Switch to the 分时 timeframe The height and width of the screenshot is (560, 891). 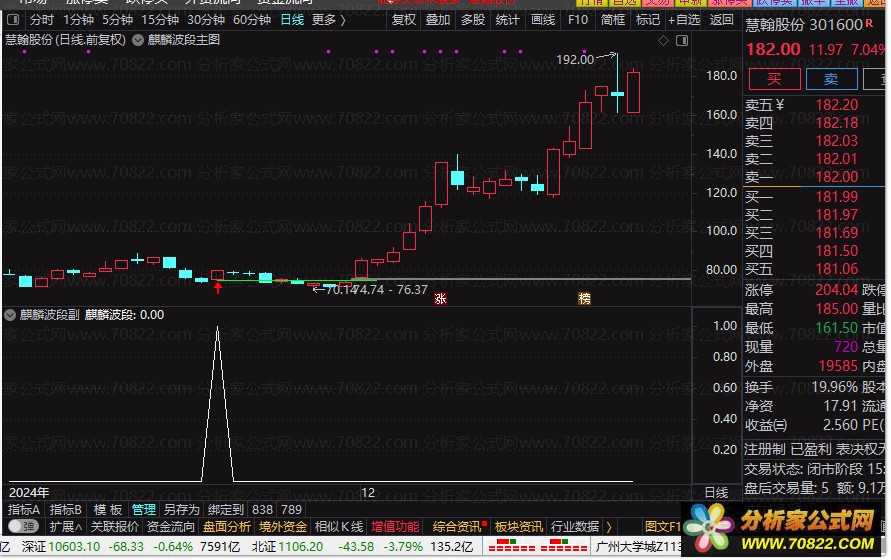[x=41, y=20]
